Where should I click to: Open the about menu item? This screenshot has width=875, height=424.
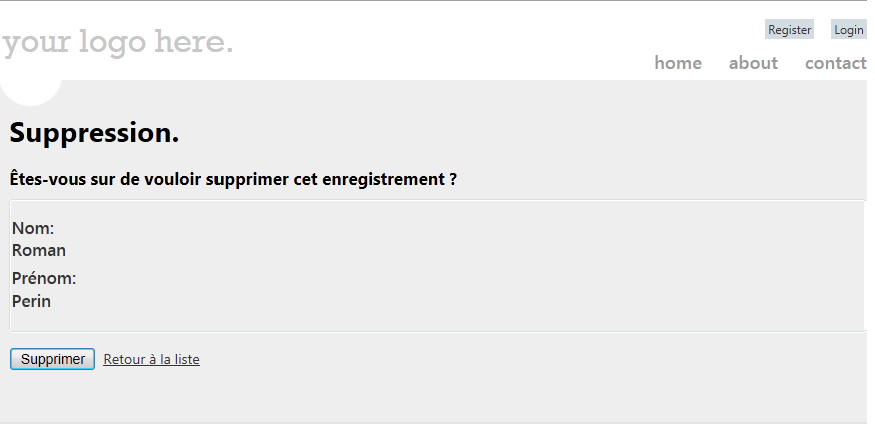coord(753,63)
